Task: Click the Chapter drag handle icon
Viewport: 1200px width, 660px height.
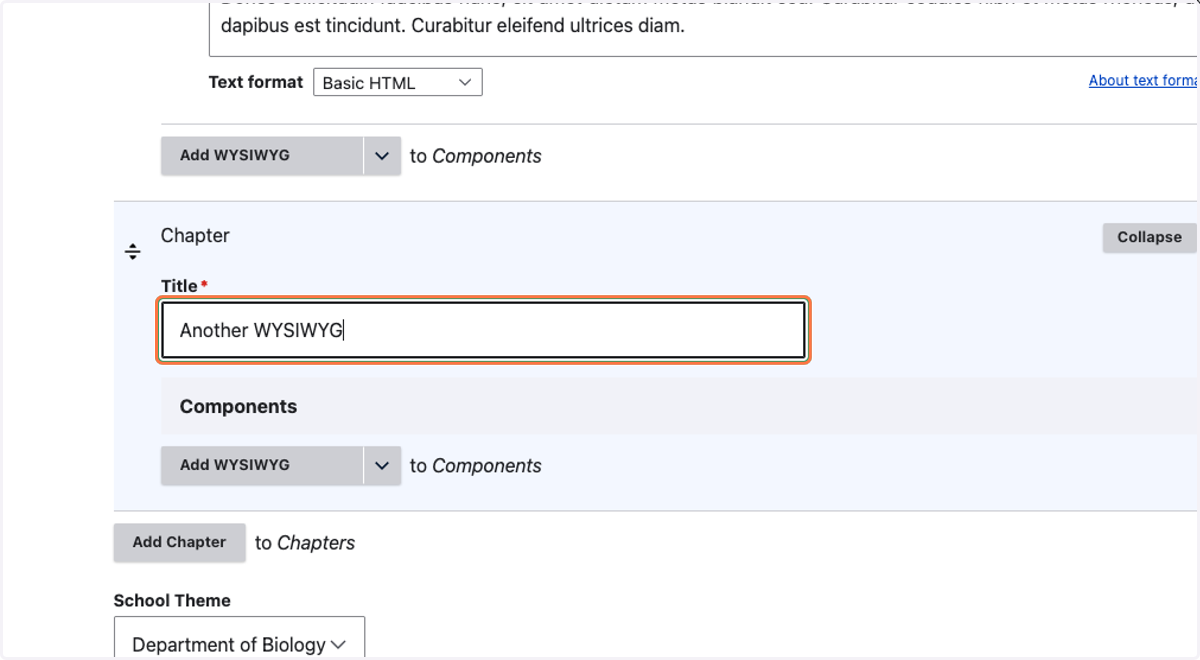Action: (x=132, y=252)
